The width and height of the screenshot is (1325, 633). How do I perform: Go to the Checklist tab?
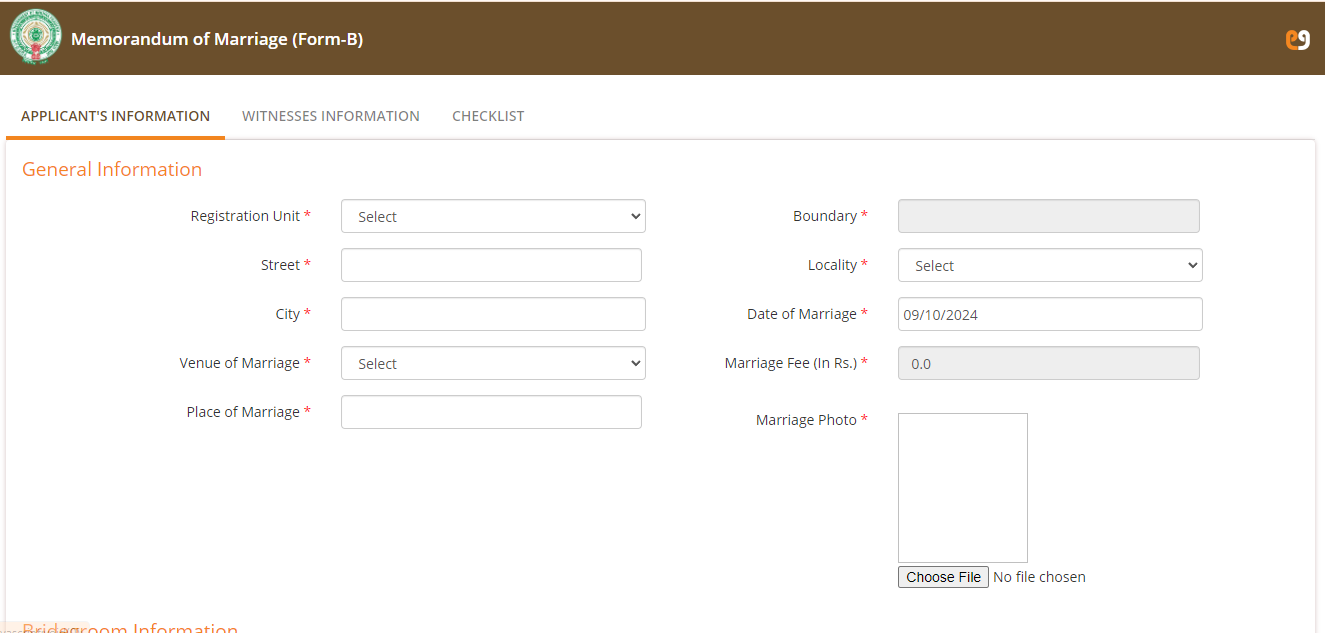488,116
